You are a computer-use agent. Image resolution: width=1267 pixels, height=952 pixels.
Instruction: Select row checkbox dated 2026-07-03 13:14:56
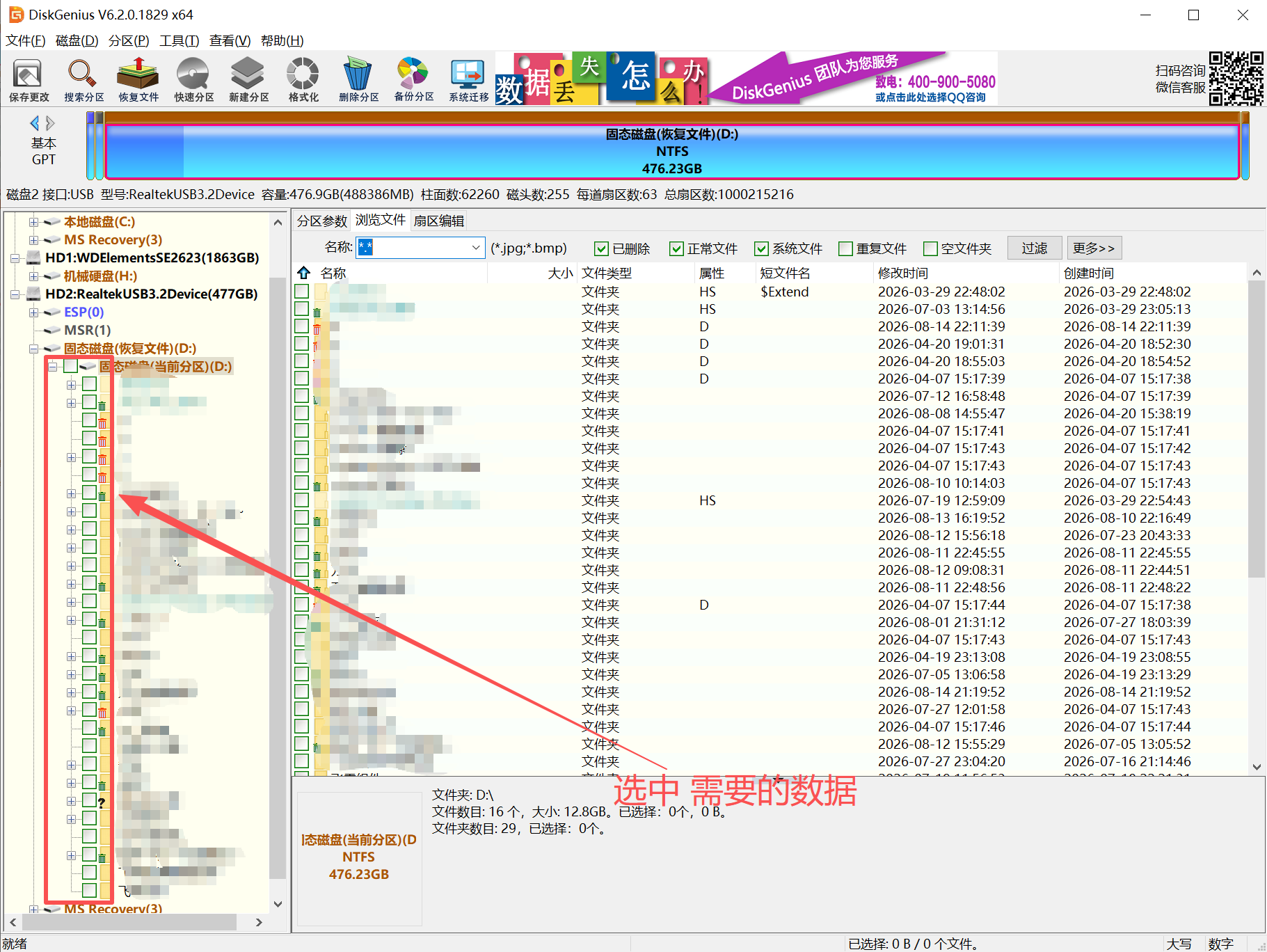click(301, 308)
